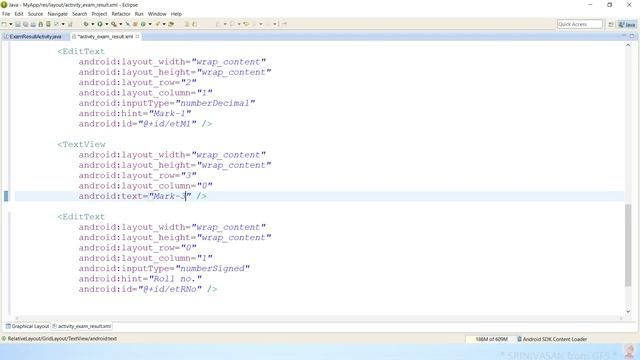The height and width of the screenshot is (360, 640).
Task: Click the New Java Package icon
Action: click(x=135, y=24)
